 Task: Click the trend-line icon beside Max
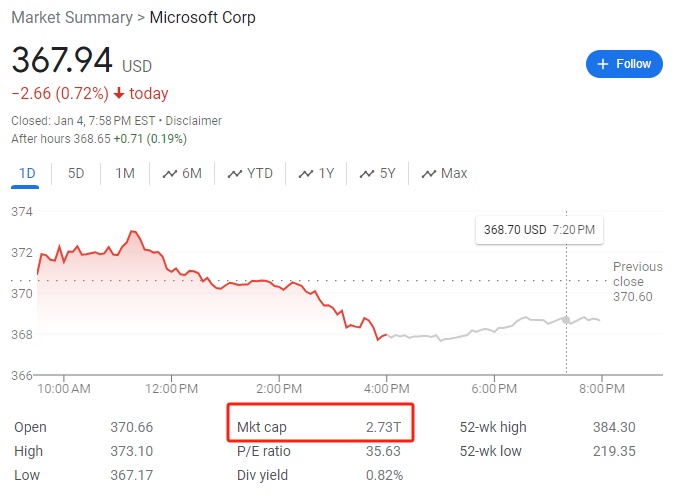(x=429, y=174)
